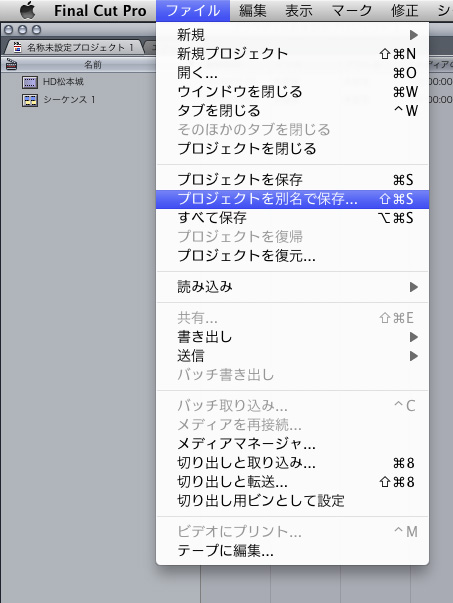Open the 送信 submenu
The height and width of the screenshot is (603, 453).
292,356
